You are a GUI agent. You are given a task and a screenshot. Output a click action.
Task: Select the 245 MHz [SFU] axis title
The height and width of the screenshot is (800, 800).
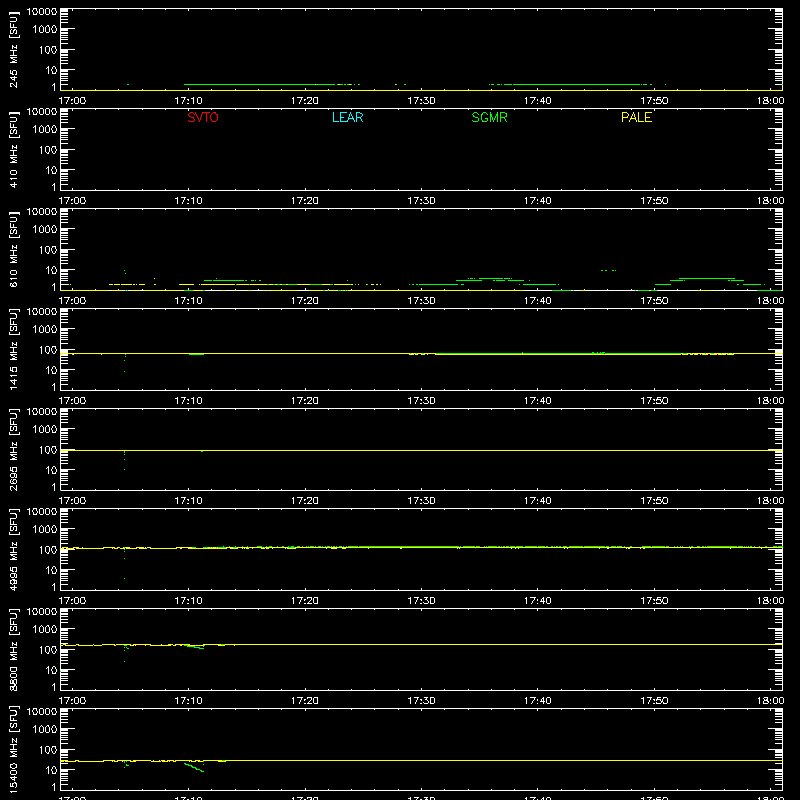pos(13,49)
